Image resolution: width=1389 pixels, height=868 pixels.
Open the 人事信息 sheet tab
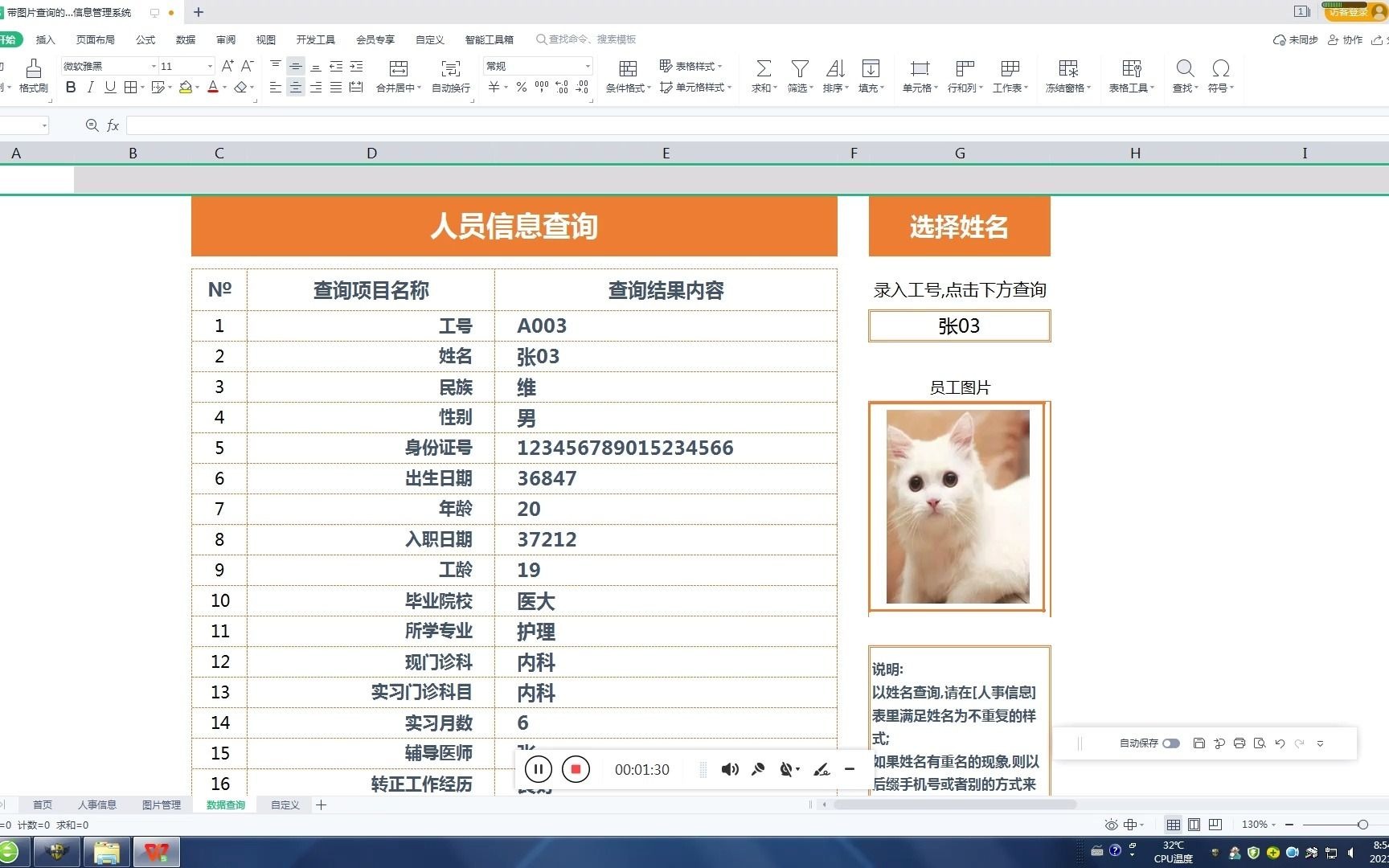coord(96,805)
